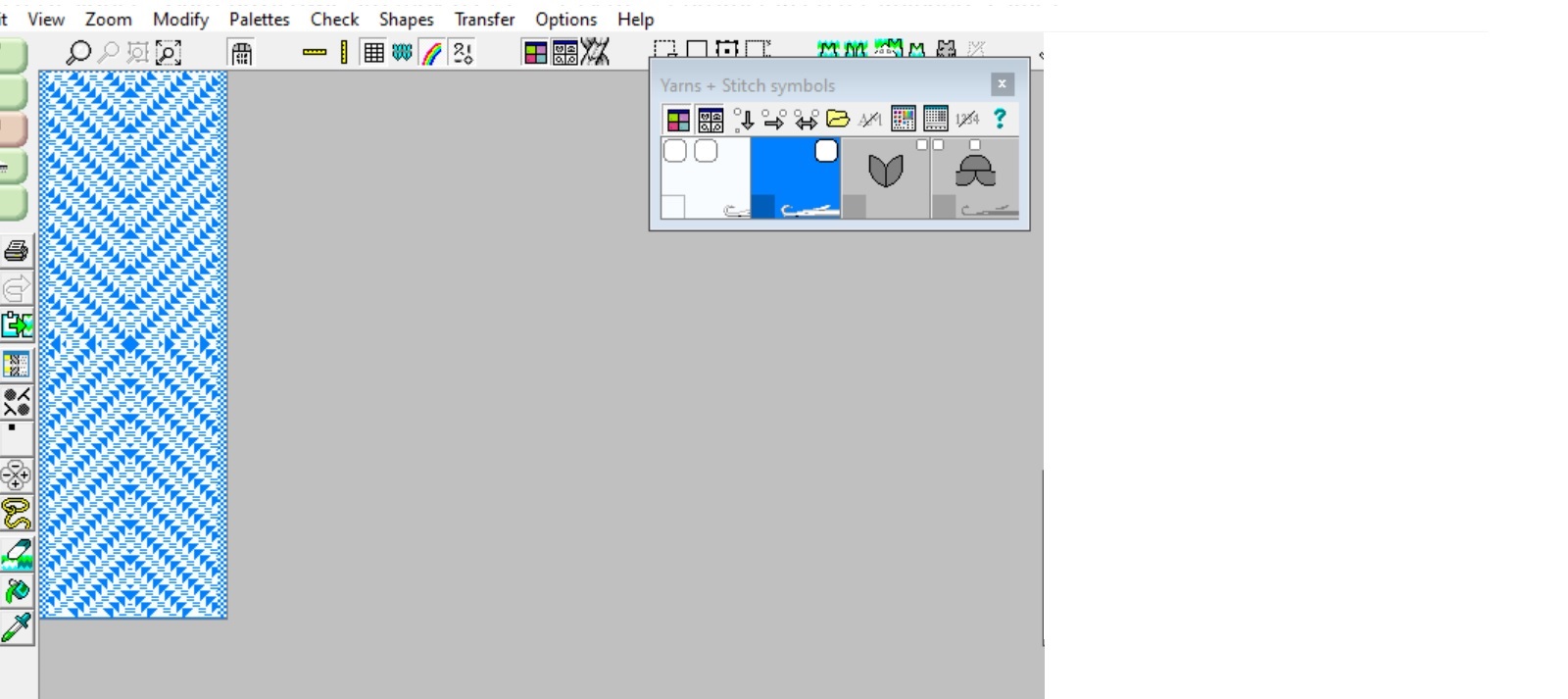
Task: Open the Modify menu
Action: point(180,19)
